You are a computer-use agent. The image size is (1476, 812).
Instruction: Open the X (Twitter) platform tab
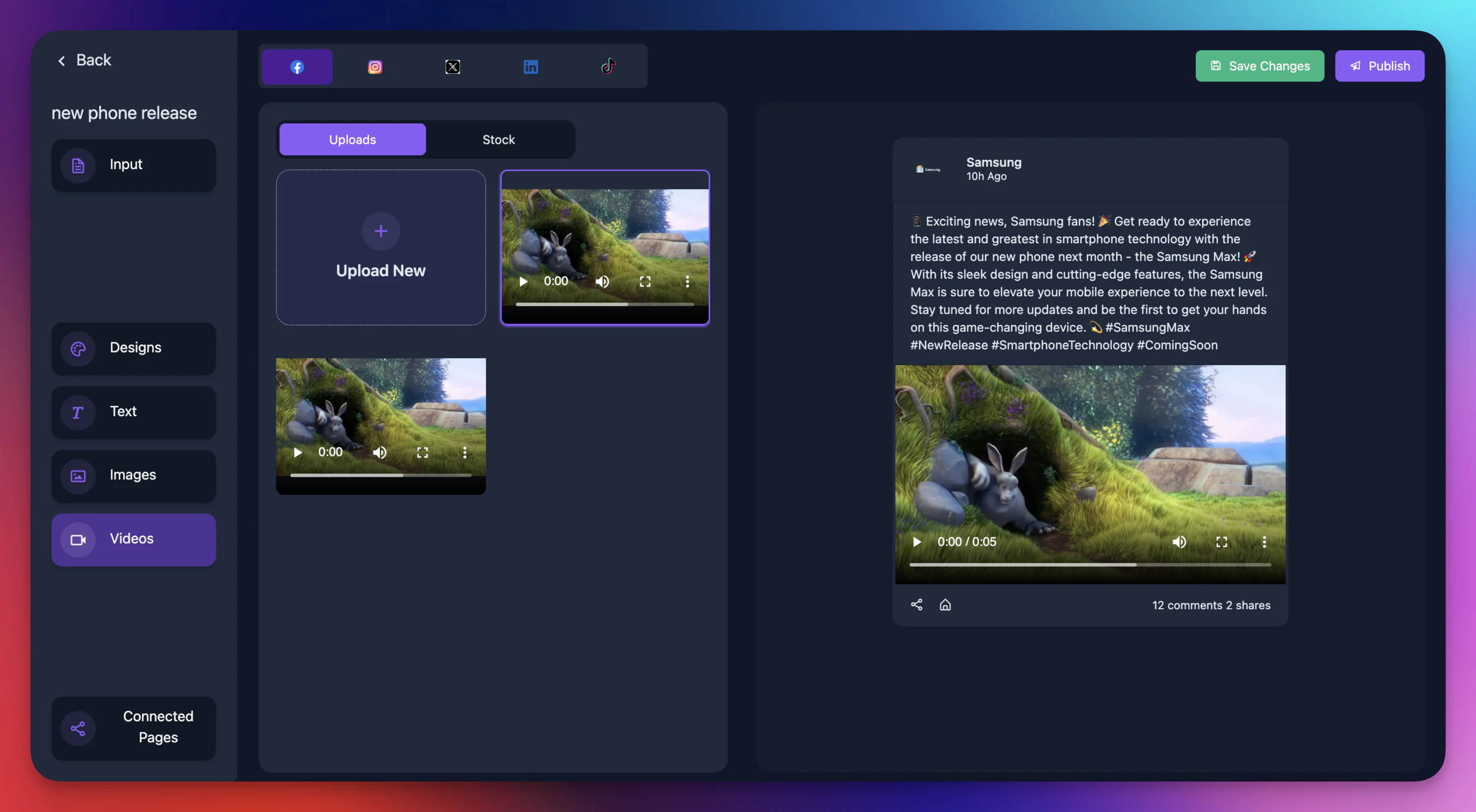click(x=453, y=66)
